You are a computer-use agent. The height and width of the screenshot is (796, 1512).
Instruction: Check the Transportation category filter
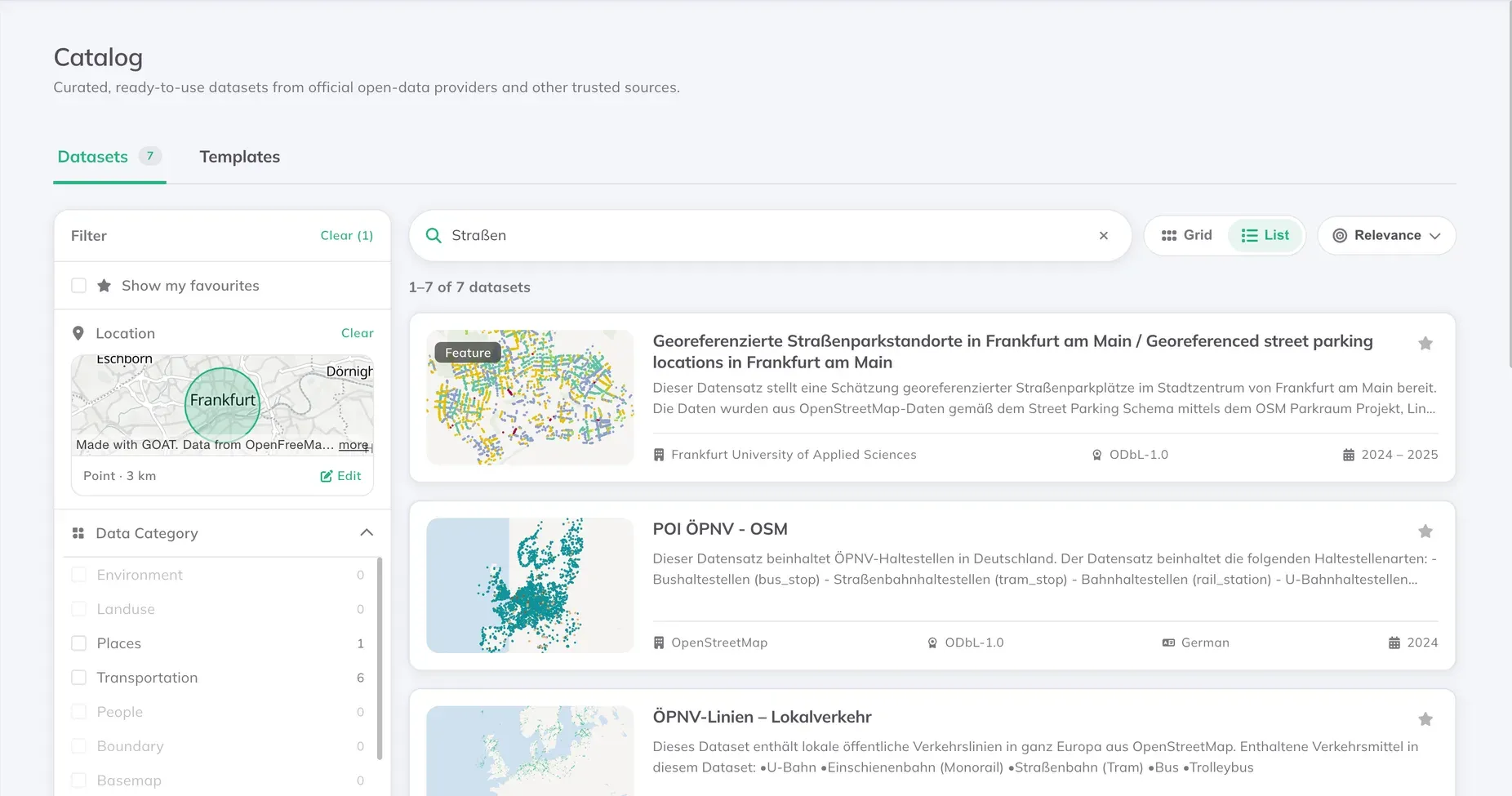pos(79,678)
